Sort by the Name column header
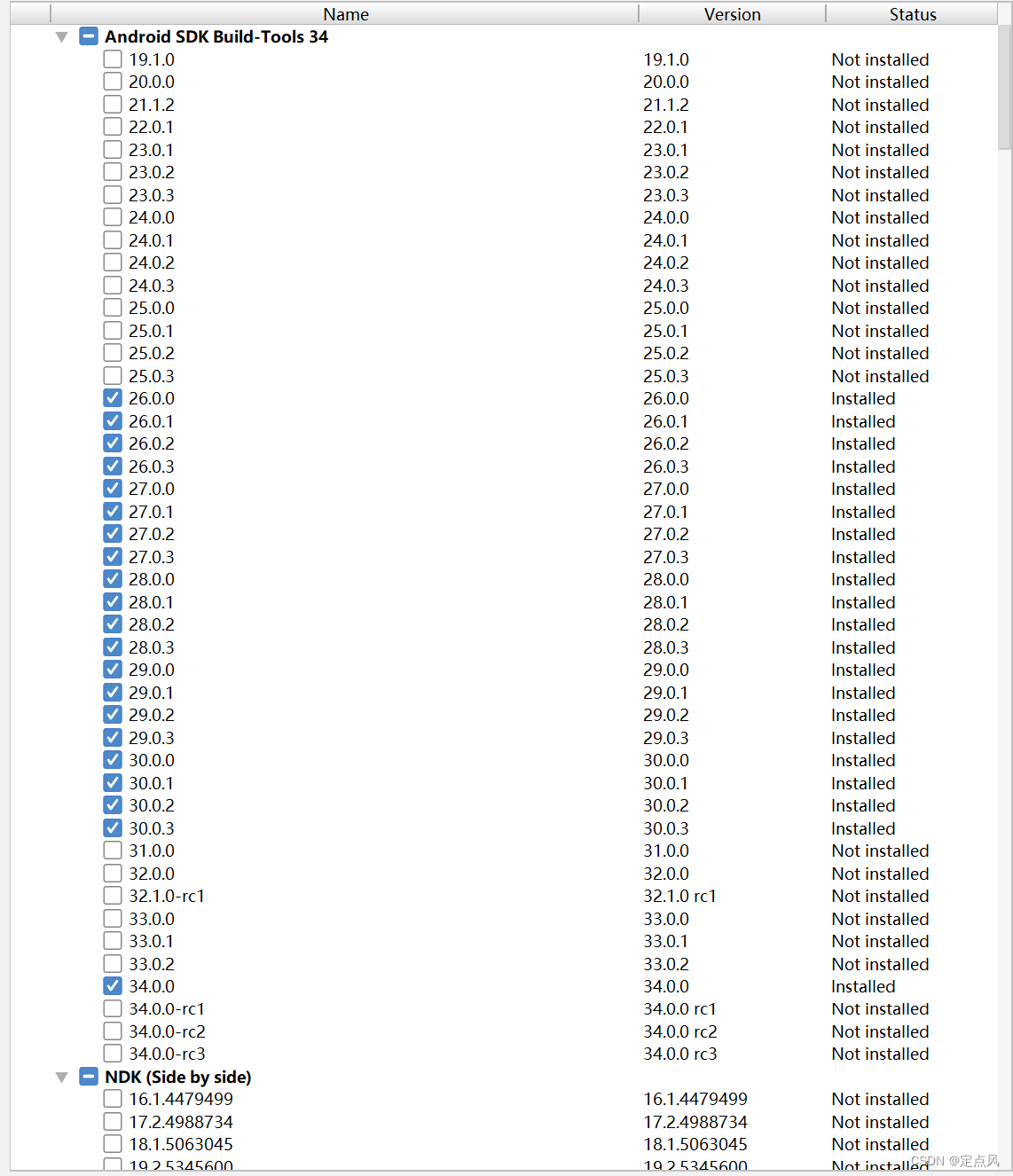Image resolution: width=1013 pixels, height=1176 pixels. (x=345, y=14)
